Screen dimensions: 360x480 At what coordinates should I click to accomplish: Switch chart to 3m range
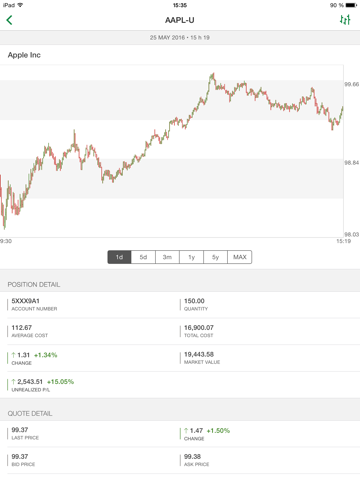click(167, 257)
